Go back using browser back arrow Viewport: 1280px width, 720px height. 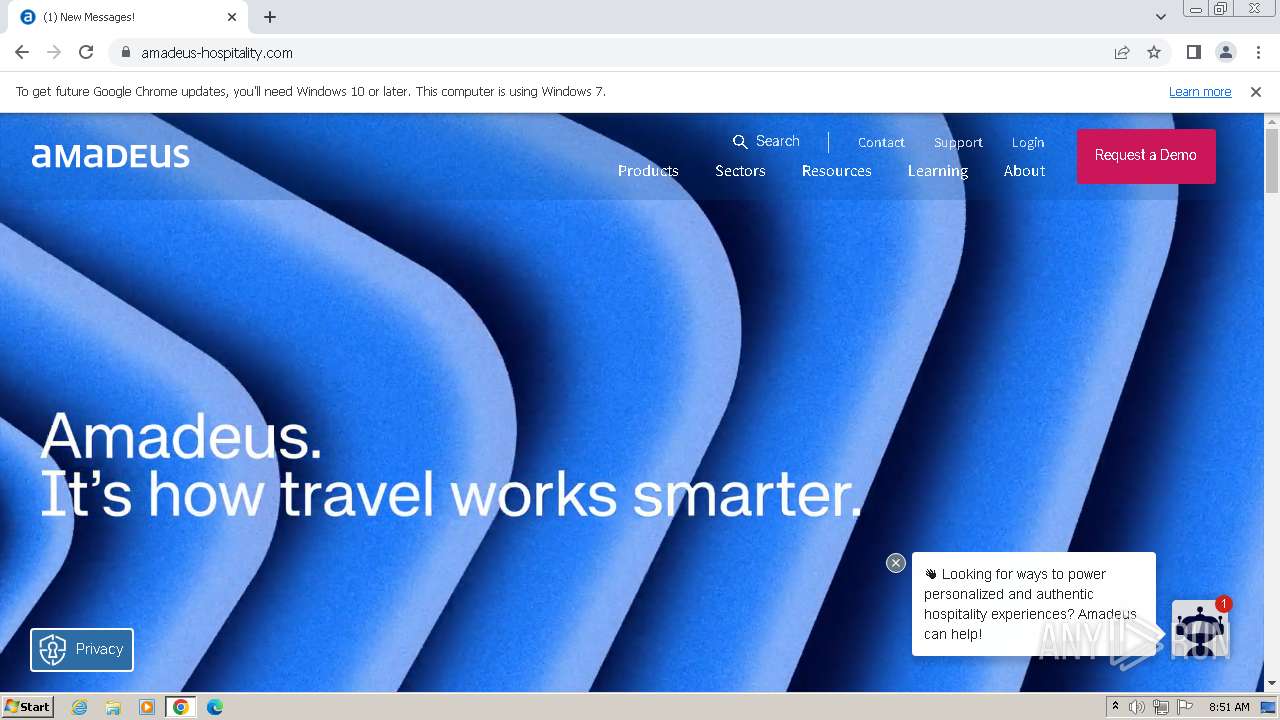pyautogui.click(x=22, y=52)
